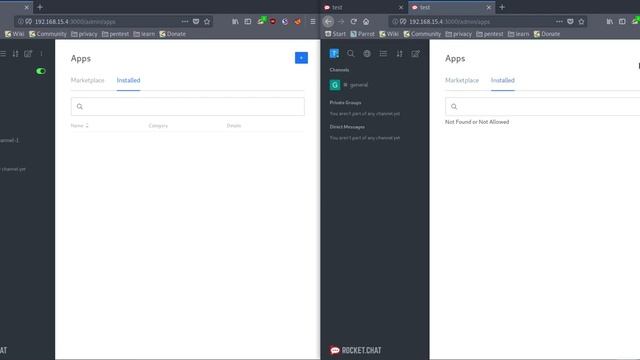The image size is (640, 360).
Task: Go forward in the right browser window
Action: (341, 21)
